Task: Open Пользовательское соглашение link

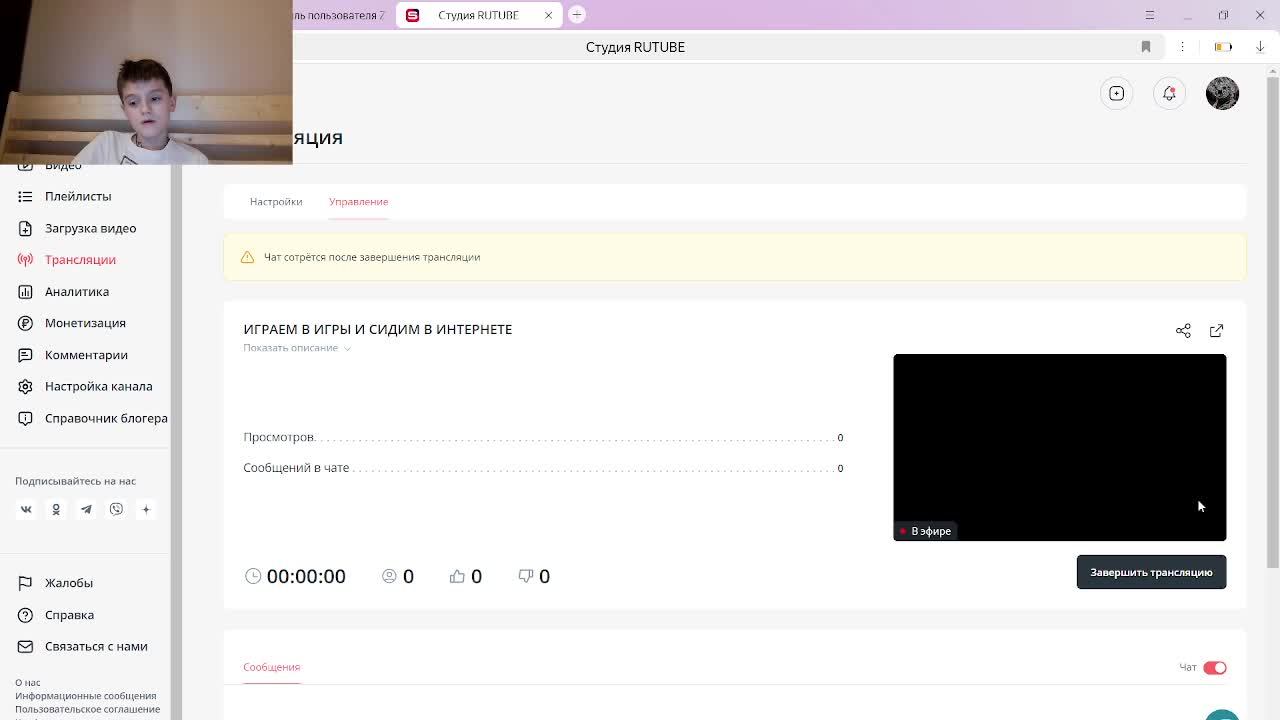Action: pos(87,709)
